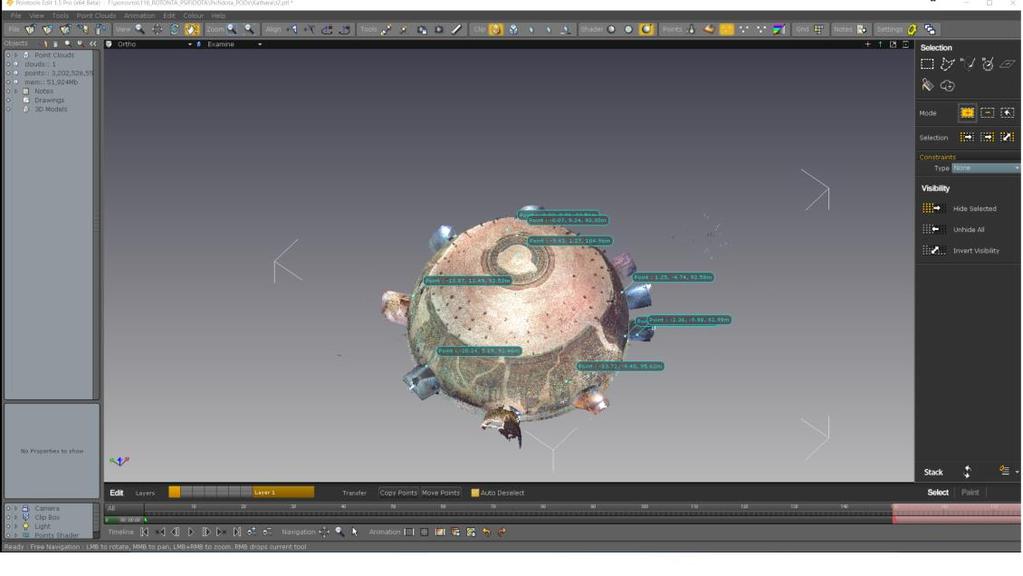1023x576 pixels.
Task: Select the first orange layer swatch
Action: click(x=174, y=492)
